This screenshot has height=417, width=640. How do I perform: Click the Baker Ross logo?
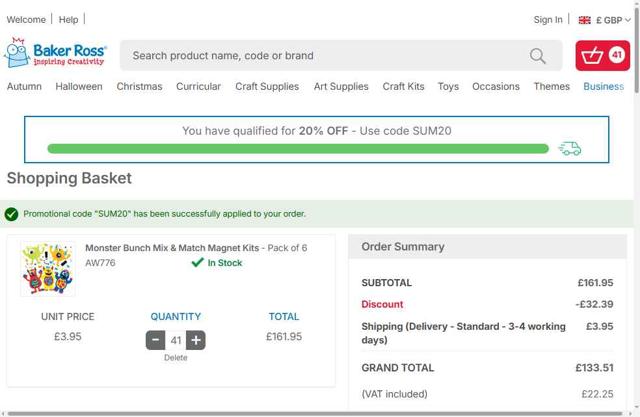click(56, 53)
